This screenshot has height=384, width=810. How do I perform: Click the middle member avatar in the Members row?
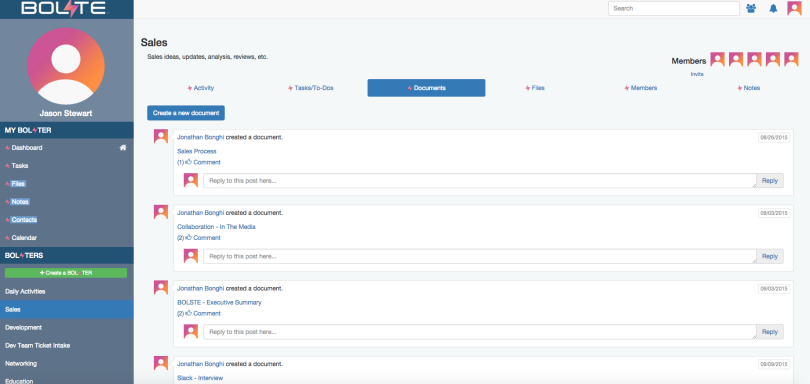[755, 59]
